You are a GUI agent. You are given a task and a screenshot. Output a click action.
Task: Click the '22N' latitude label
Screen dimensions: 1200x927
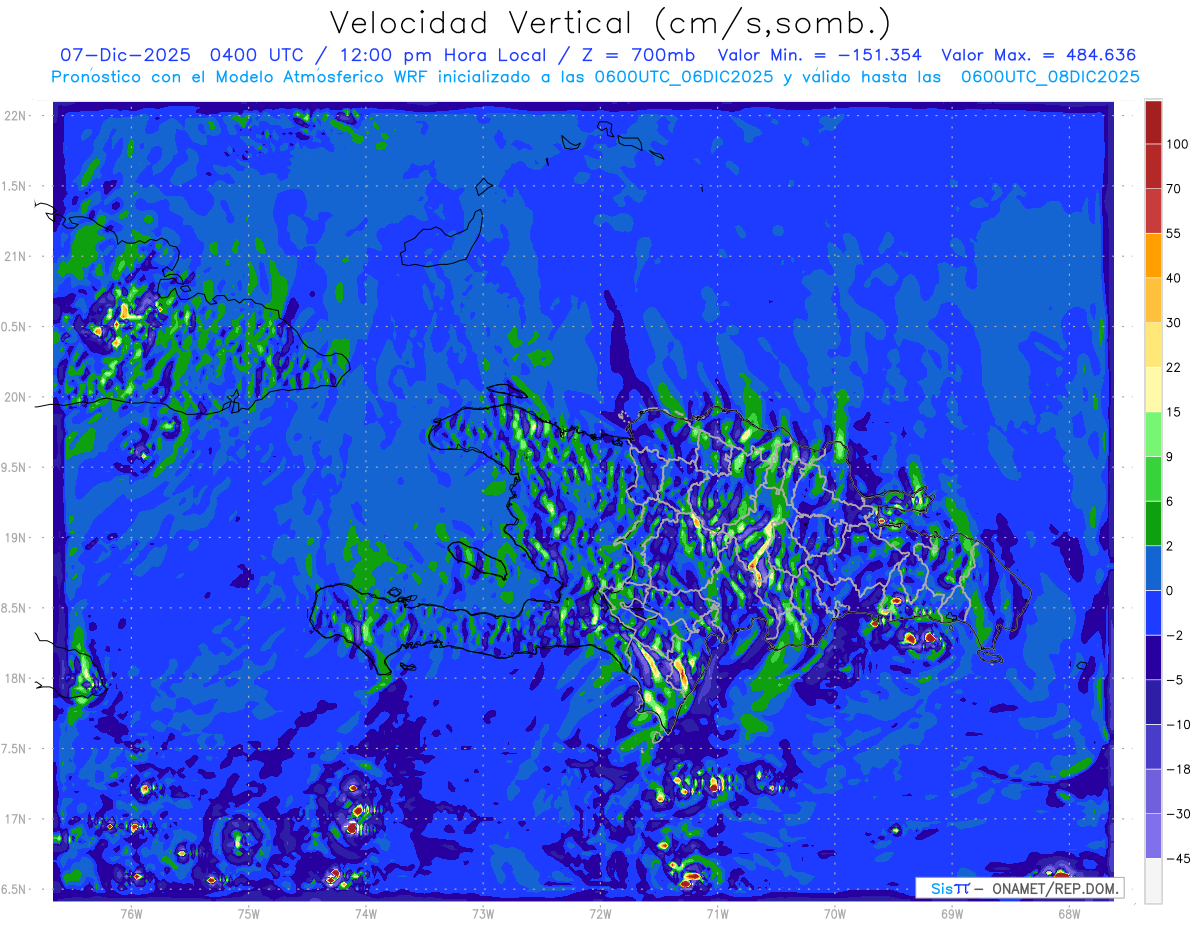[16, 116]
